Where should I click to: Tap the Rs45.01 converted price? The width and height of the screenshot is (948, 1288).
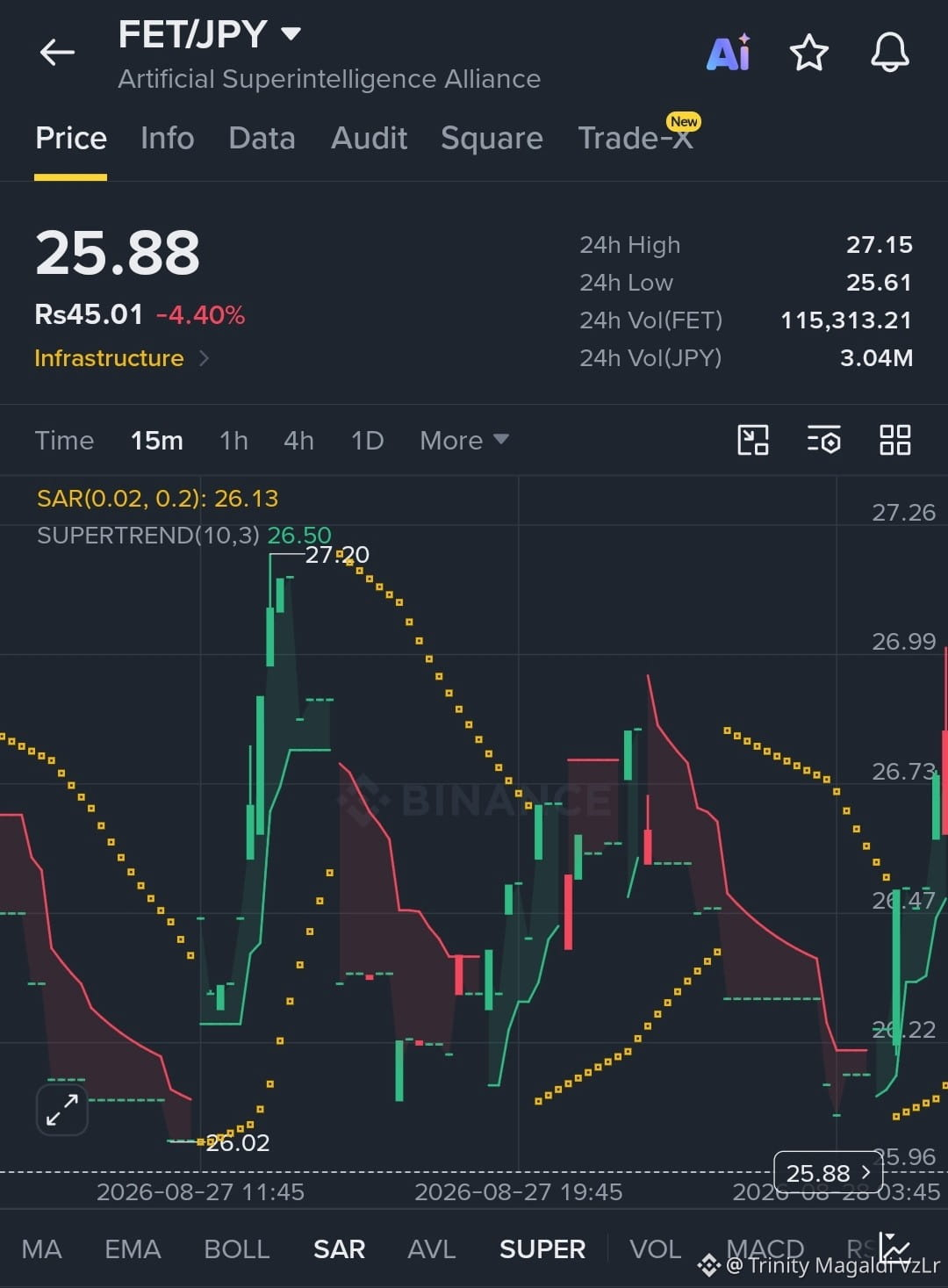click(89, 314)
